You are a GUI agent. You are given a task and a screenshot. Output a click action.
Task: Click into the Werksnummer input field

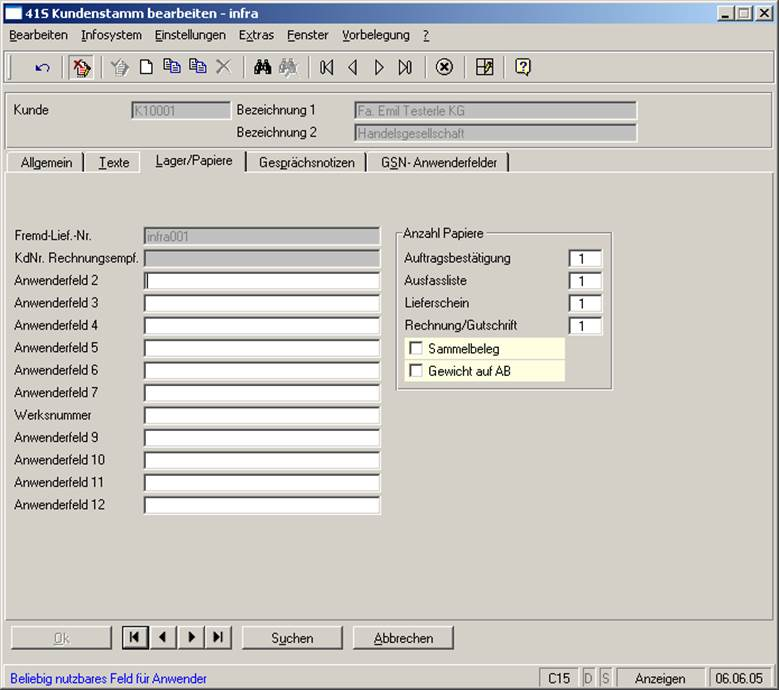pyautogui.click(x=262, y=415)
